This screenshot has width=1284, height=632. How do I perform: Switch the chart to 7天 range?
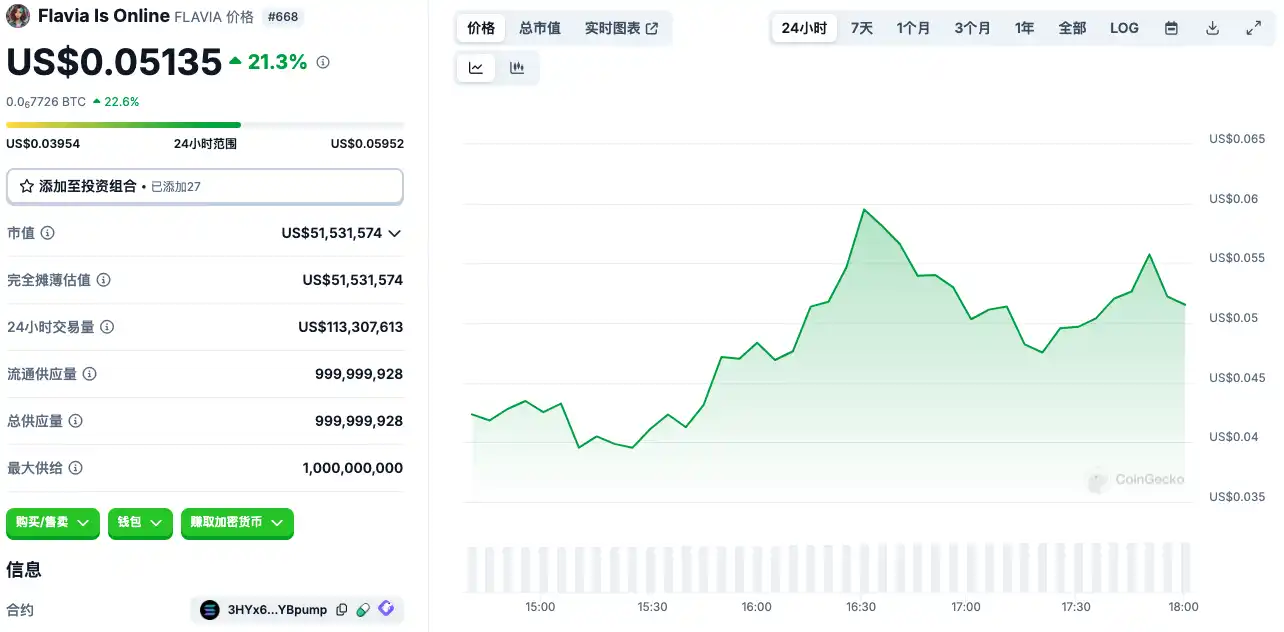862,28
